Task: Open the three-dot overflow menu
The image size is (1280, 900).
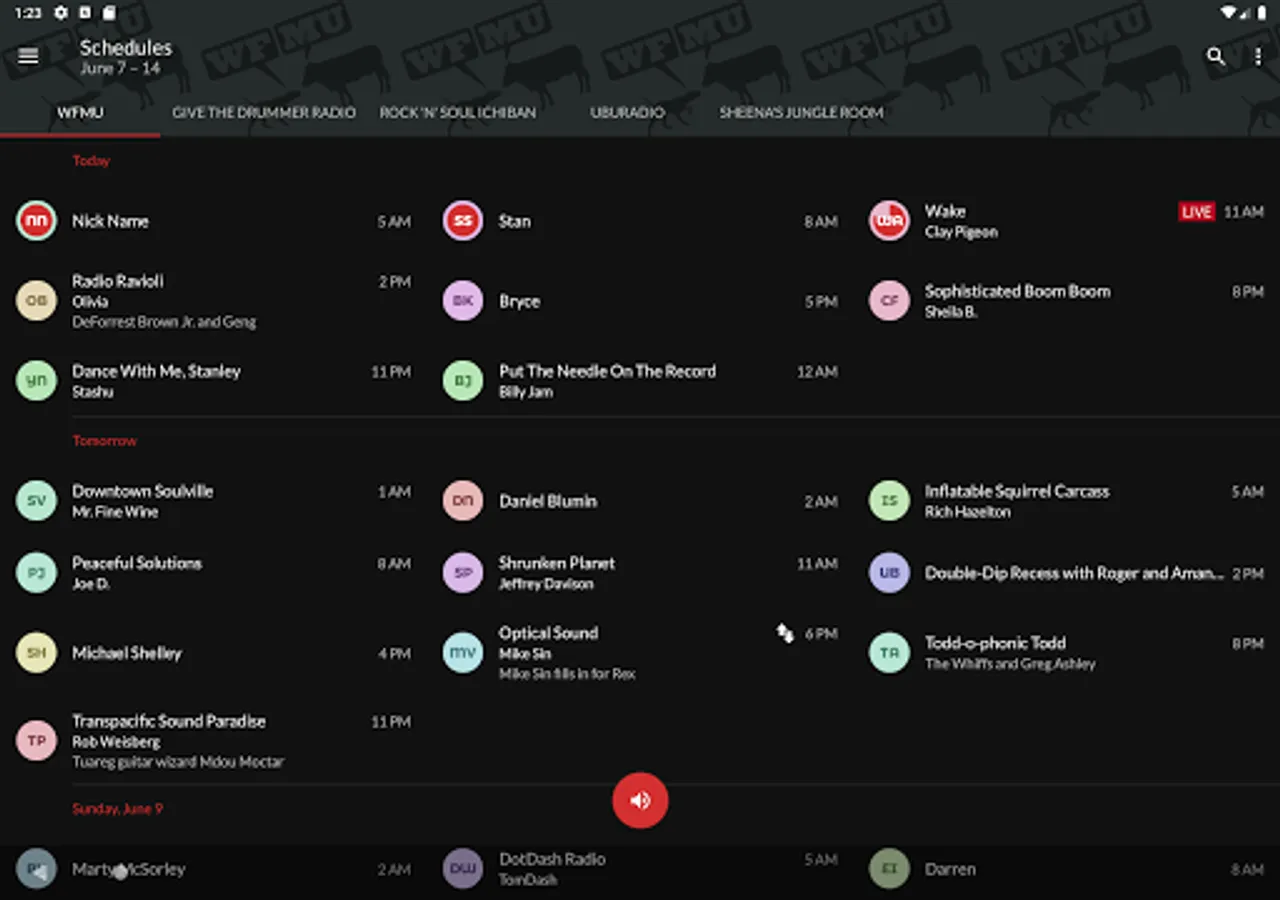Action: pos(1258,57)
